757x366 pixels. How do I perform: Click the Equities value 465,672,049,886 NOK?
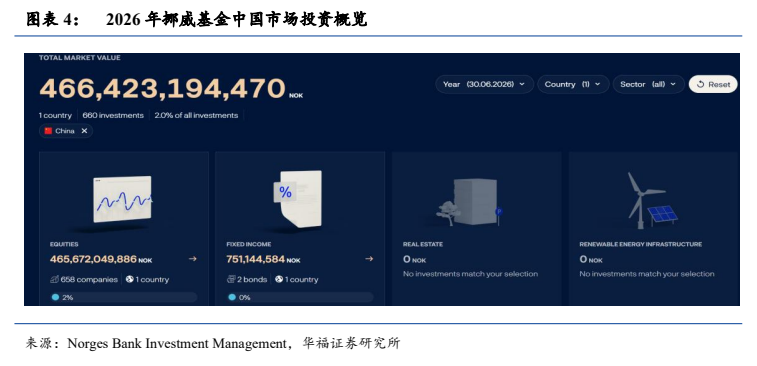pos(101,259)
